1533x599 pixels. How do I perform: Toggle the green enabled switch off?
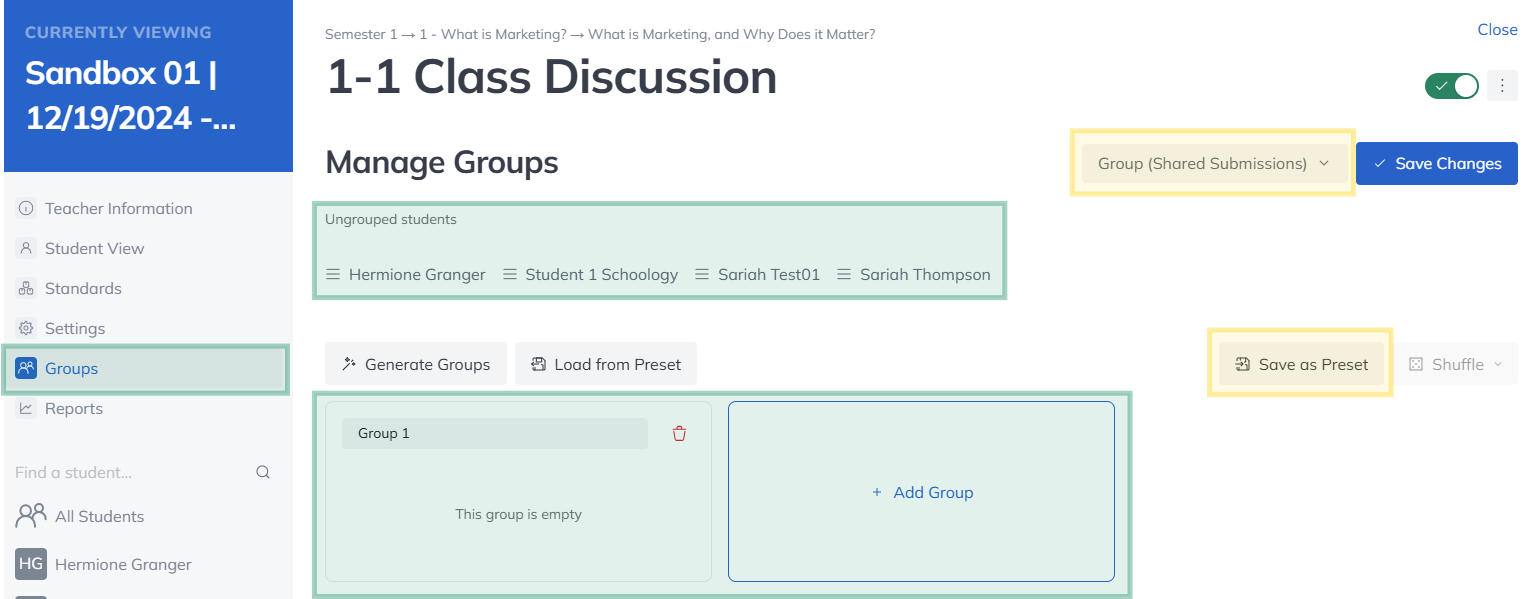(x=1452, y=86)
